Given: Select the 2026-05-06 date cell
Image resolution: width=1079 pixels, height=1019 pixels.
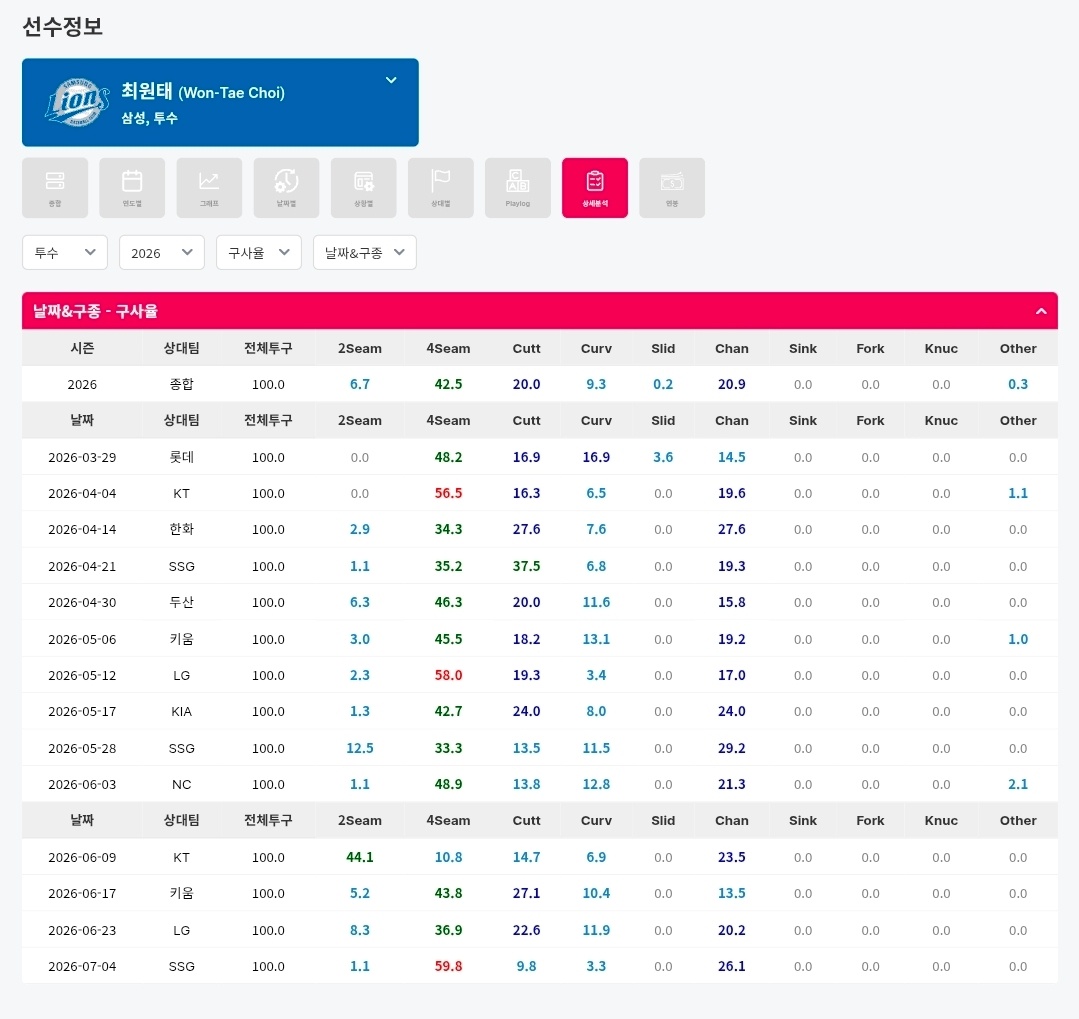Looking at the screenshot, I should click(82, 639).
